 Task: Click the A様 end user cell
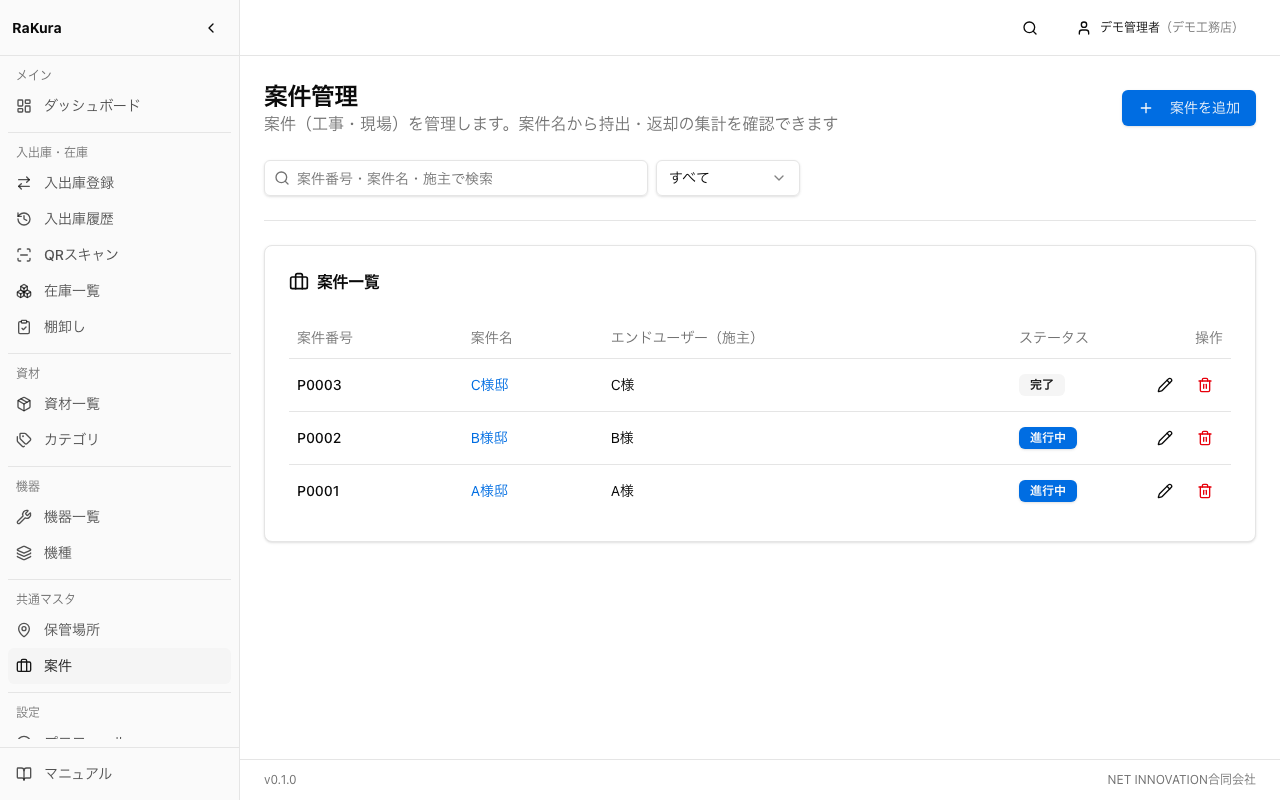(x=623, y=491)
